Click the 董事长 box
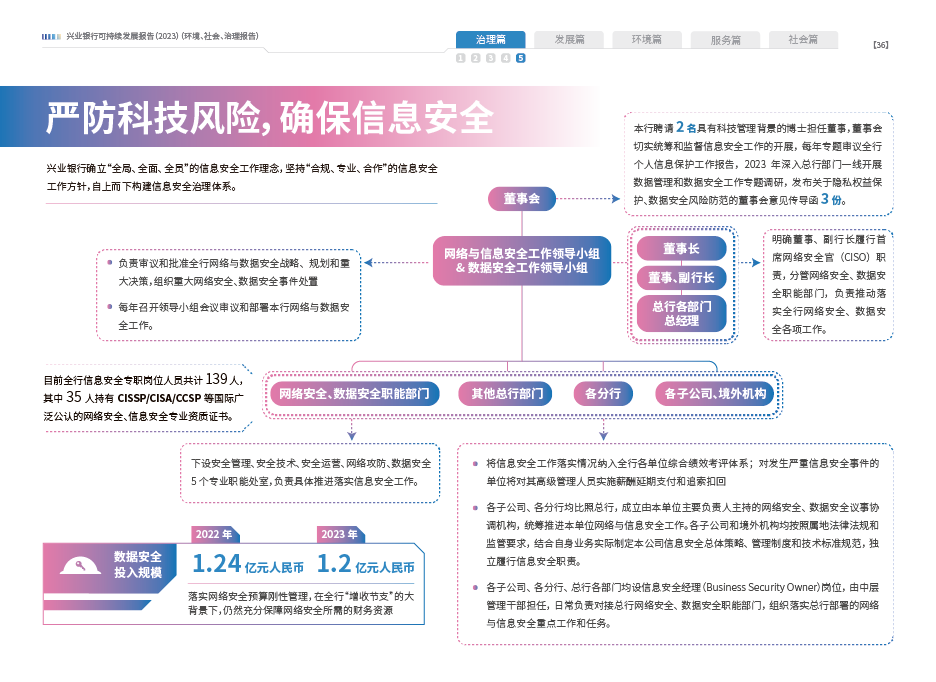 681,248
